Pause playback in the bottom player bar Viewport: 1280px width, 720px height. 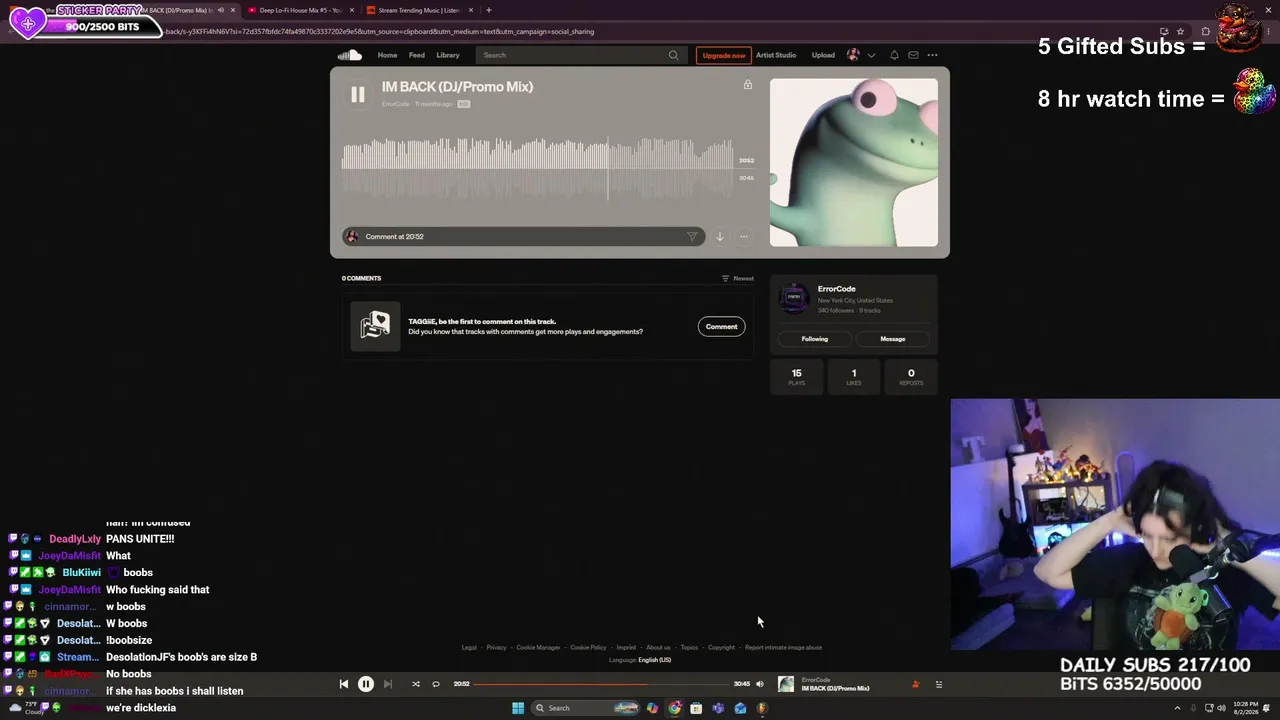(366, 684)
